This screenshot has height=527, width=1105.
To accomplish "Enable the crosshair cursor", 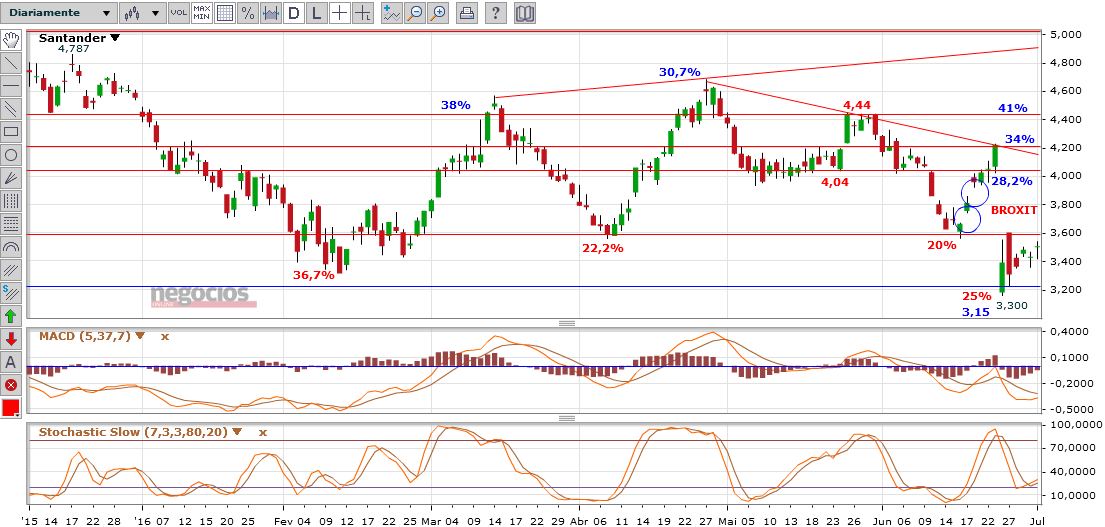I will 340,12.
